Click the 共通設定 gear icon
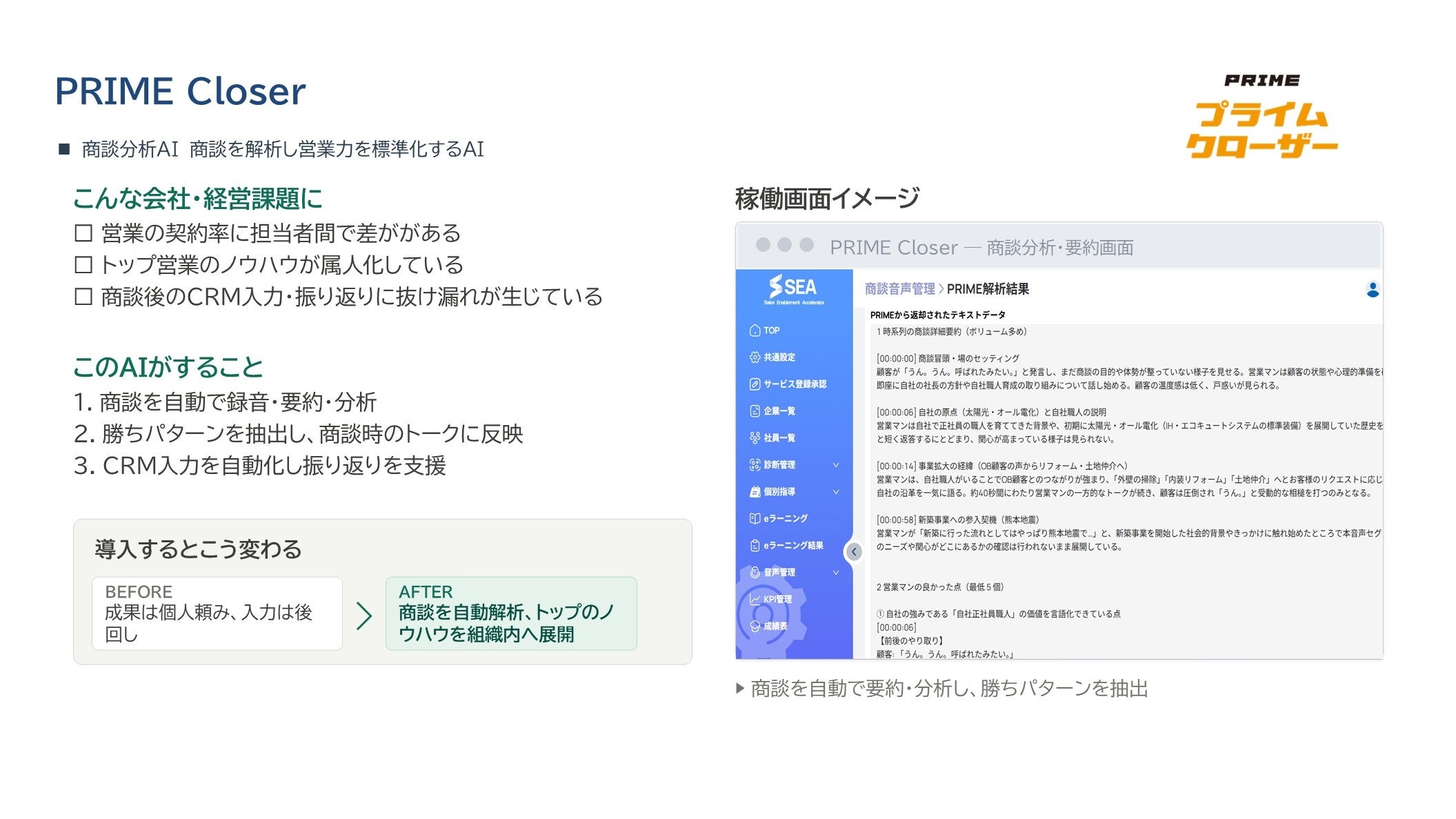Viewport: 1456px width, 819px height. pos(755,357)
